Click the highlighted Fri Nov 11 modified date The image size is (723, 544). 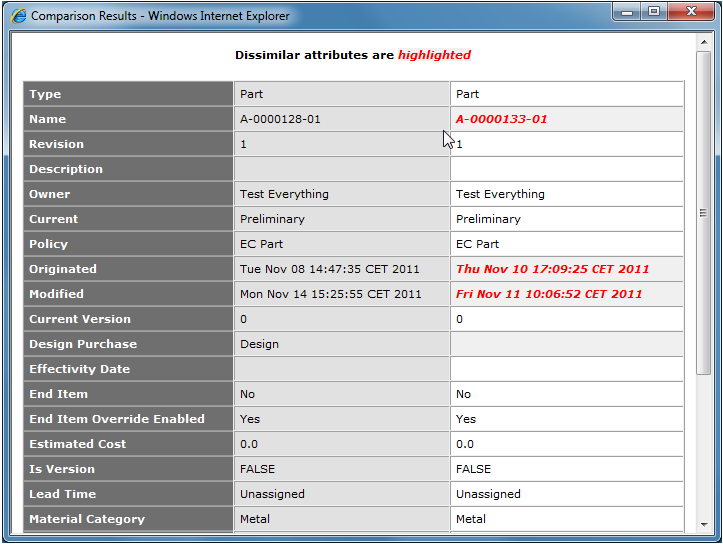[549, 294]
